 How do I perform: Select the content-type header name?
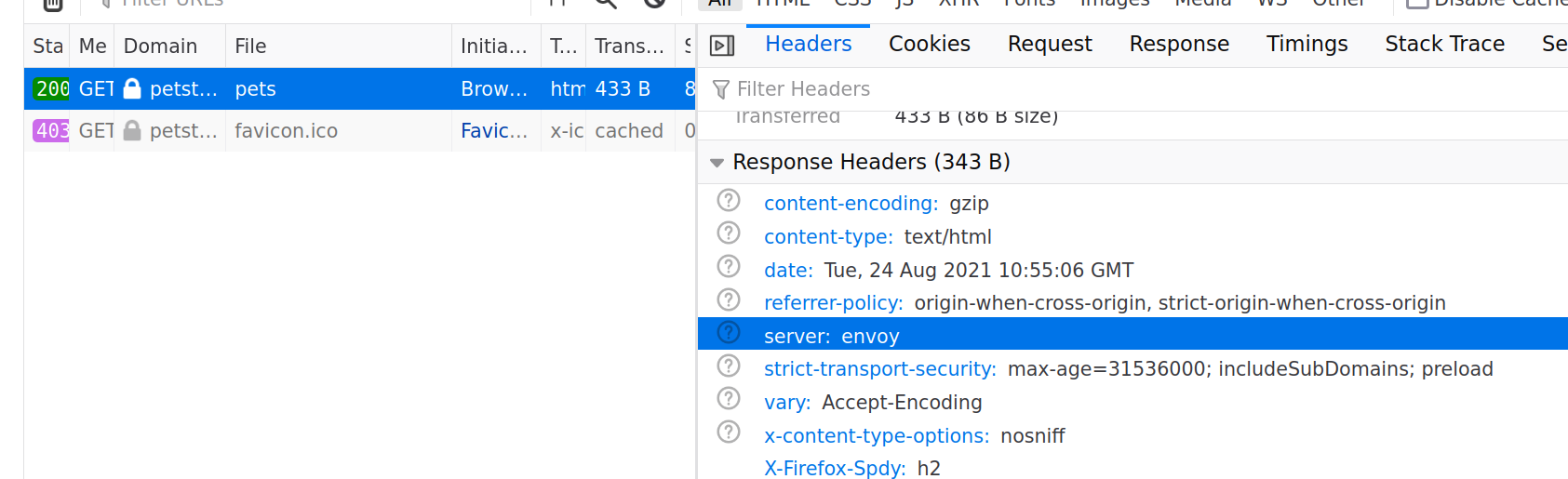click(828, 237)
